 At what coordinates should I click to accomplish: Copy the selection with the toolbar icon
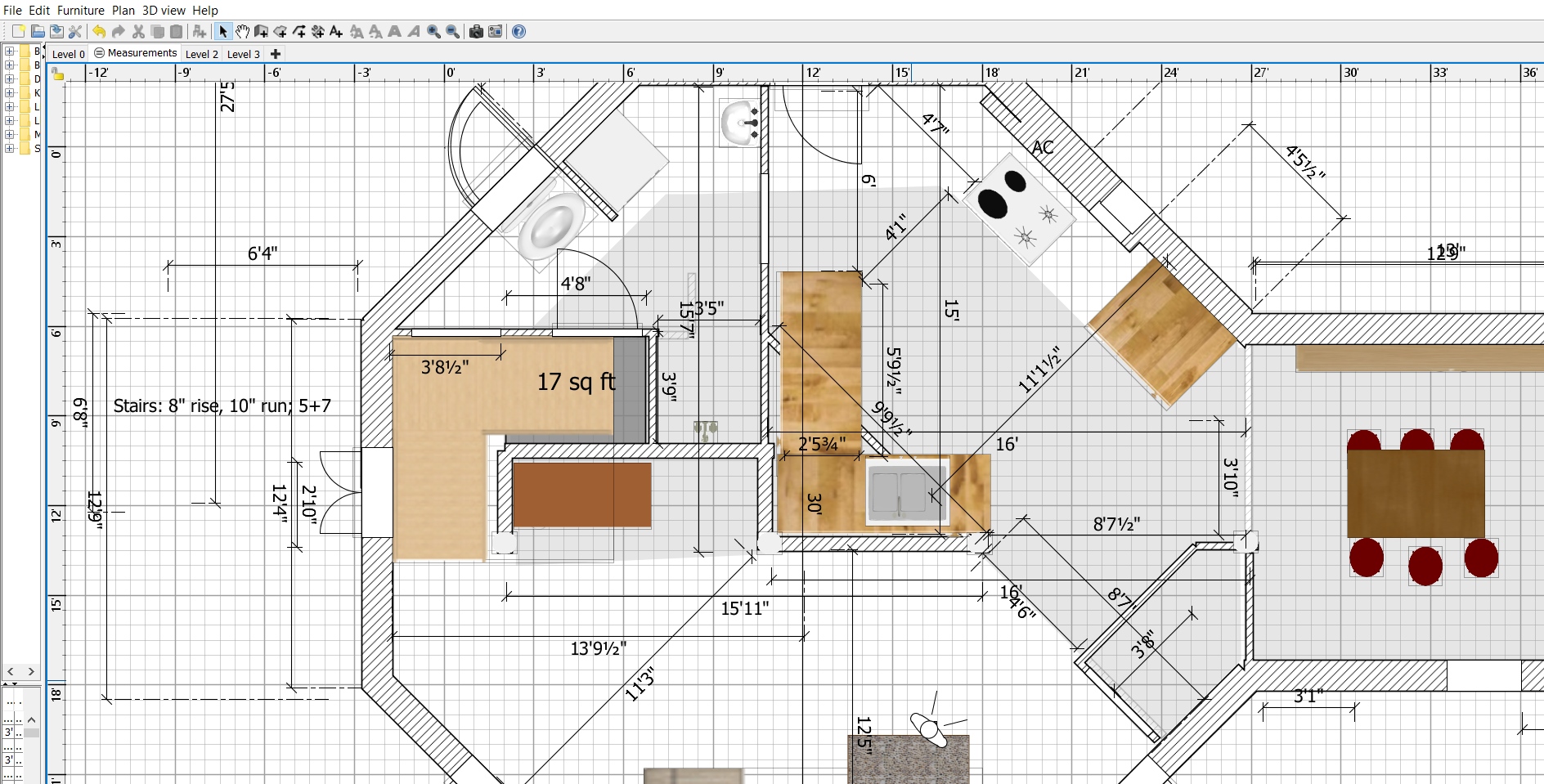pos(157,31)
